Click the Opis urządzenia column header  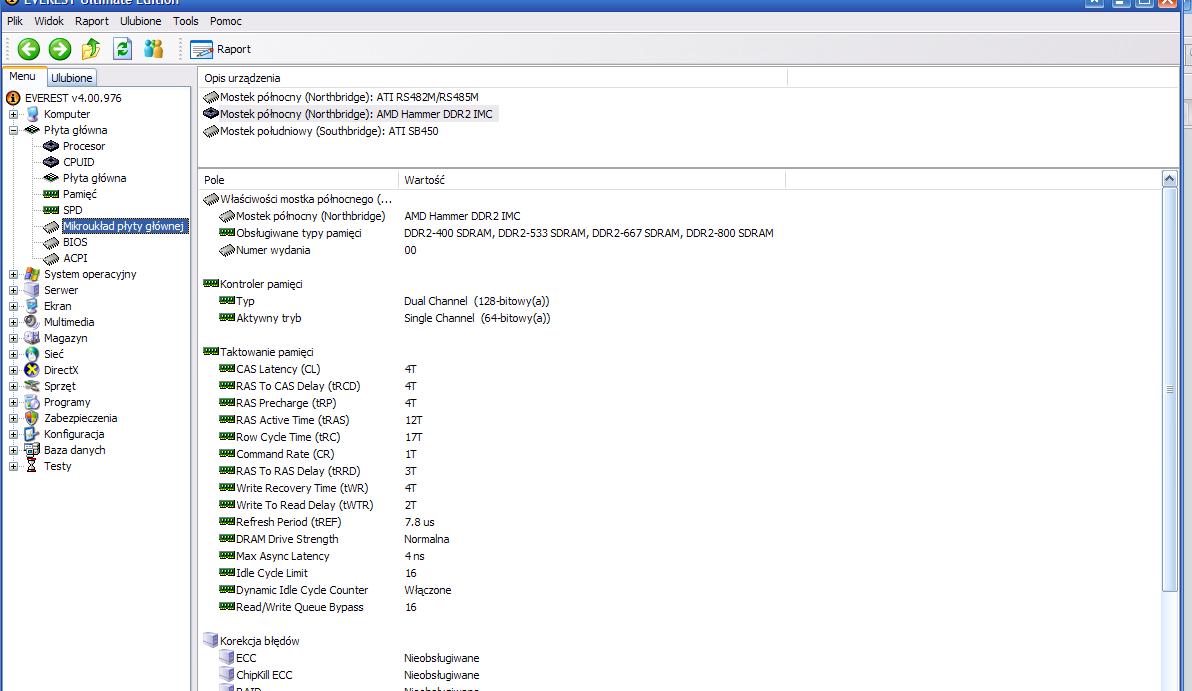tap(493, 78)
